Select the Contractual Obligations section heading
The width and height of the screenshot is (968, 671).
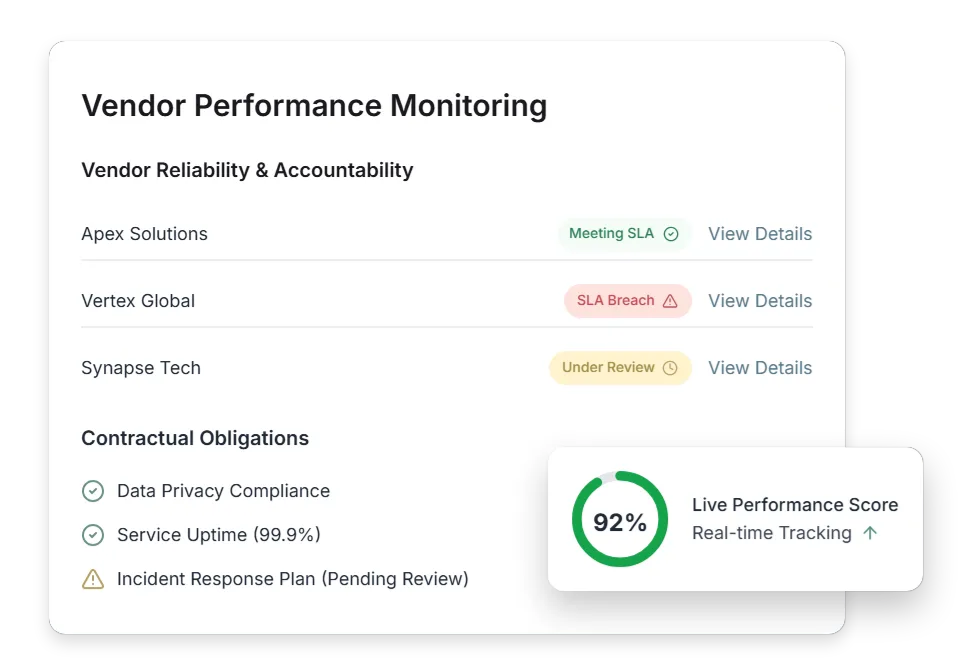[195, 438]
